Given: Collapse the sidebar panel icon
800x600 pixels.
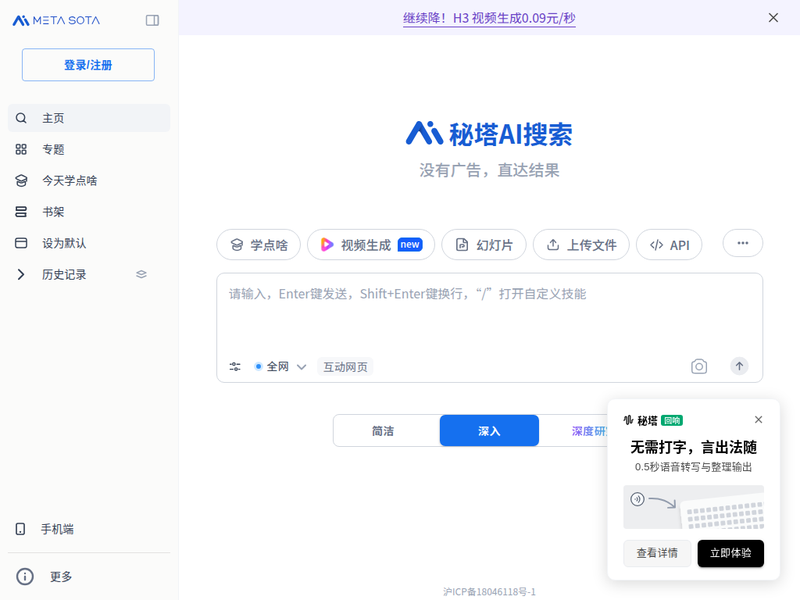Looking at the screenshot, I should (x=152, y=20).
